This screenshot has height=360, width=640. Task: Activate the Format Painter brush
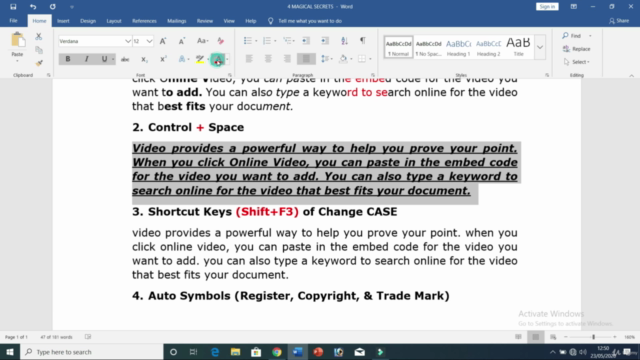(x=39, y=63)
